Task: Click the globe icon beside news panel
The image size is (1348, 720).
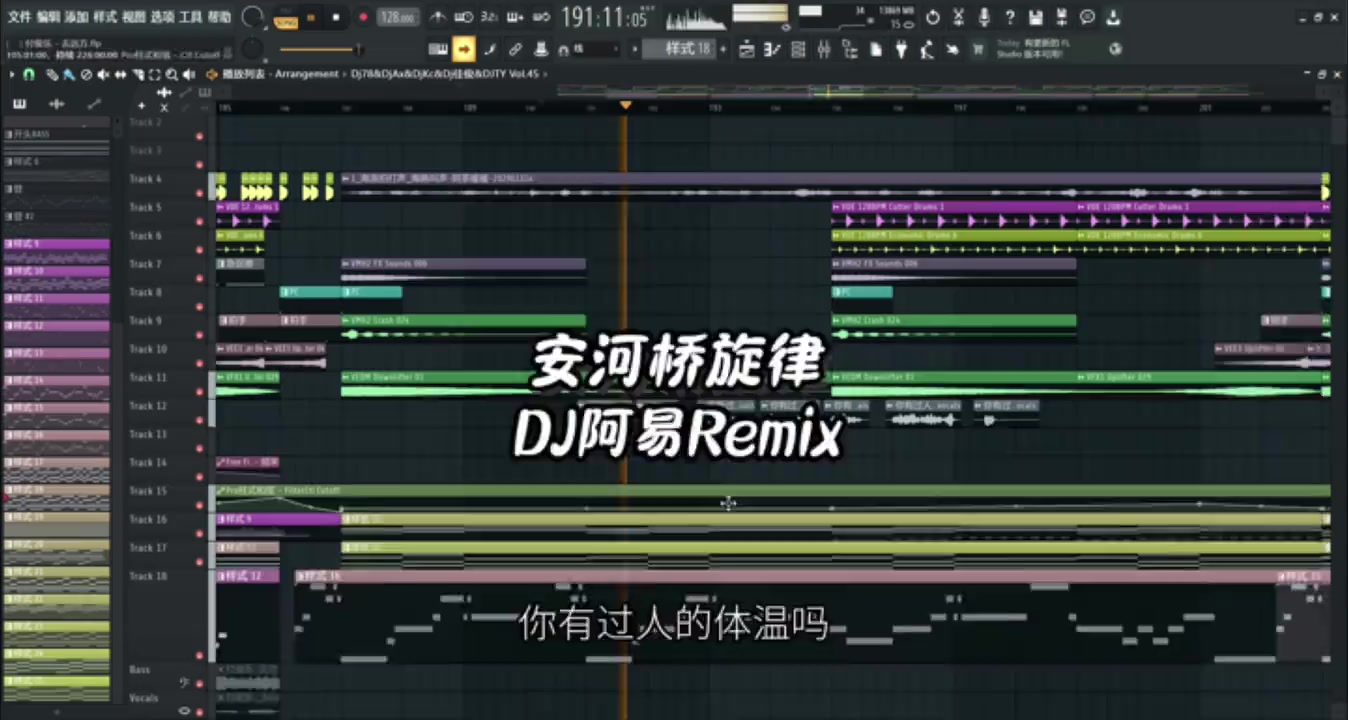Action: [x=1115, y=49]
